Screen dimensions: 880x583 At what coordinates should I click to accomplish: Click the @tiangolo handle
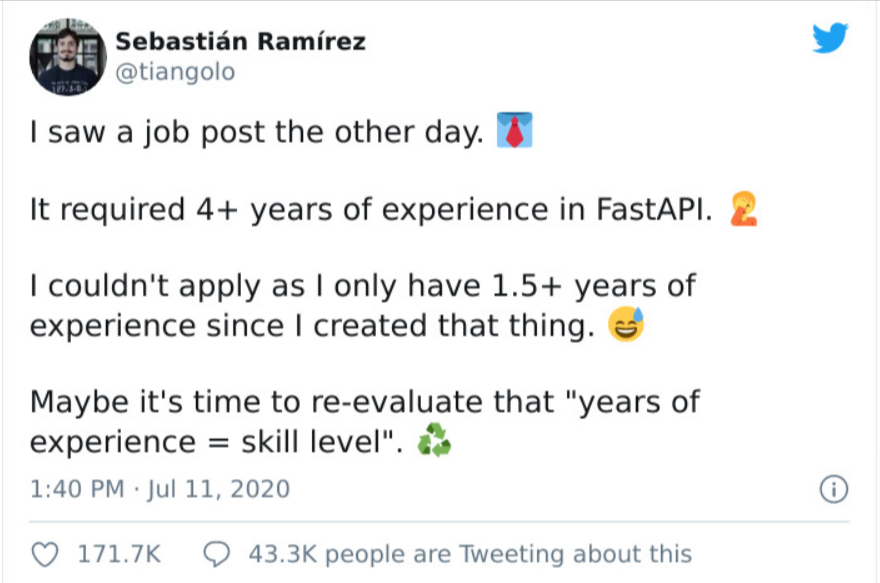point(176,73)
